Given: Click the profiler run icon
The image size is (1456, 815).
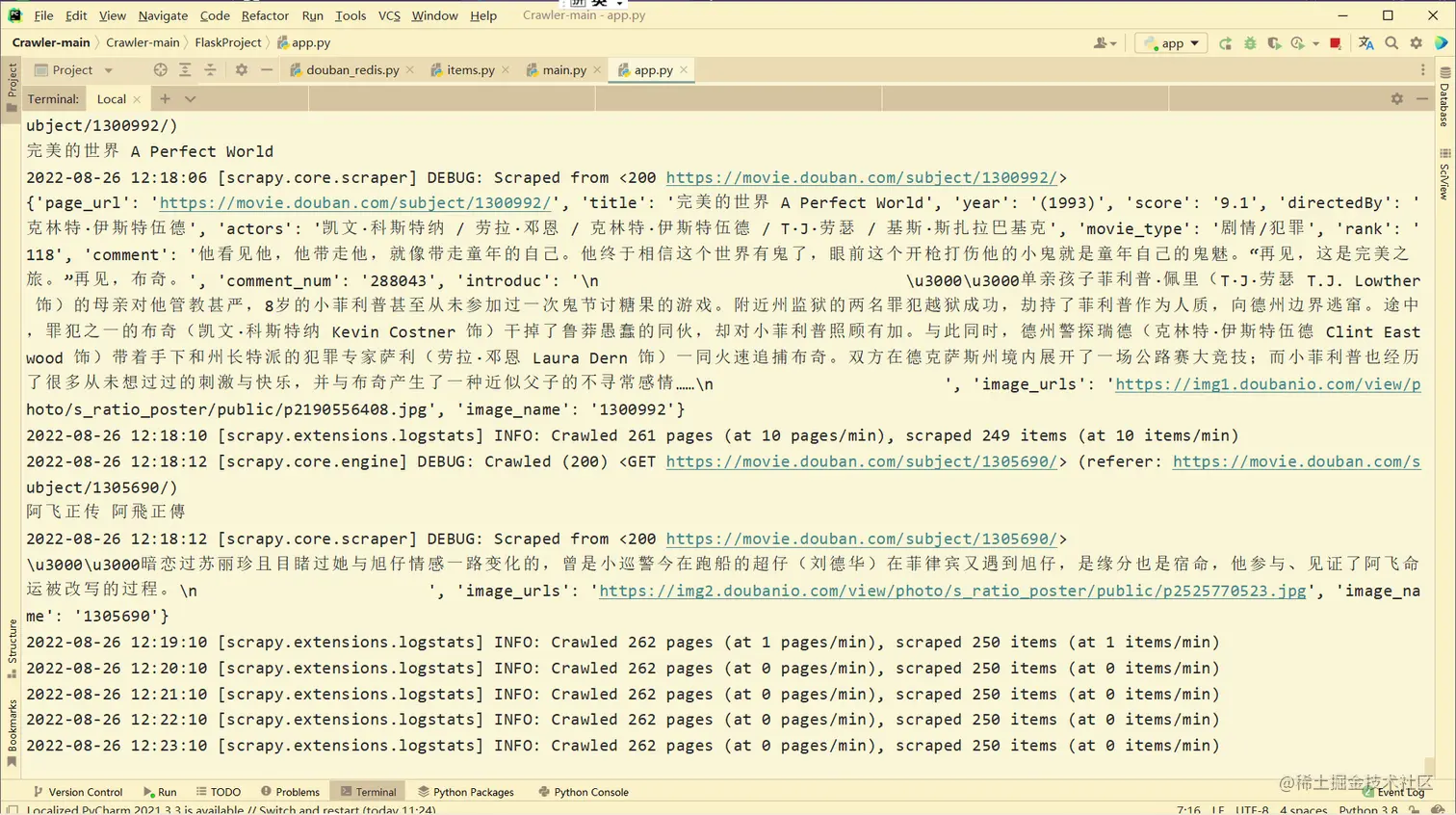Looking at the screenshot, I should coord(1298,43).
